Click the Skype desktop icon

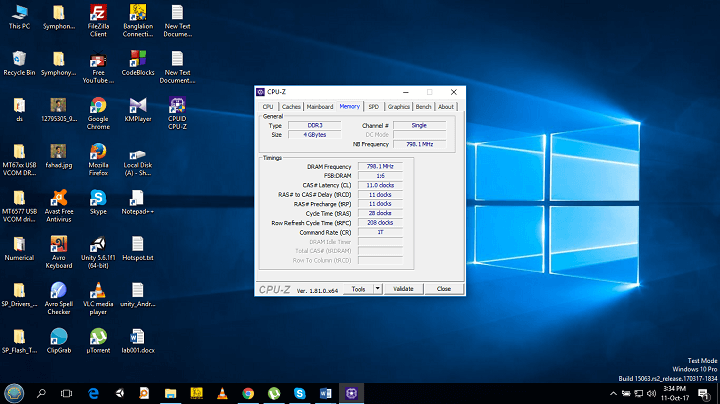click(98, 197)
